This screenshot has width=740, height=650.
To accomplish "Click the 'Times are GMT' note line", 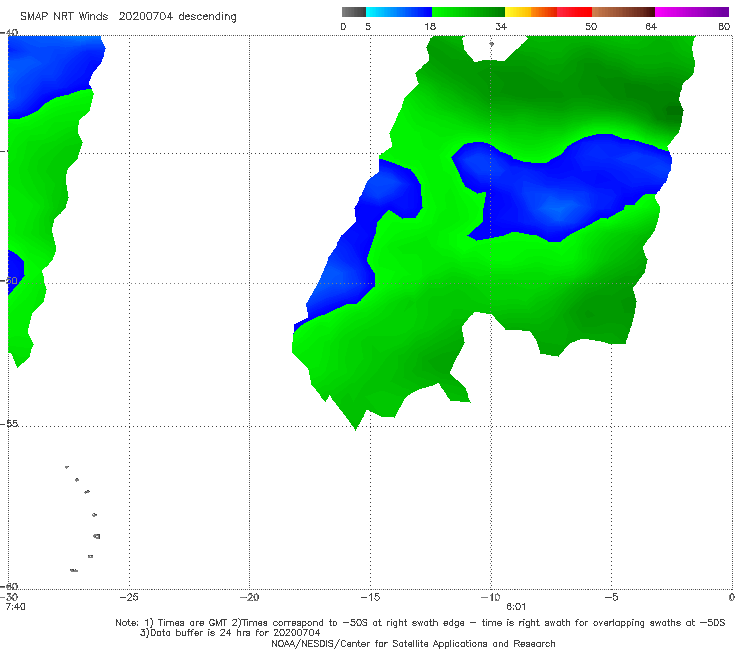I will click(420, 623).
